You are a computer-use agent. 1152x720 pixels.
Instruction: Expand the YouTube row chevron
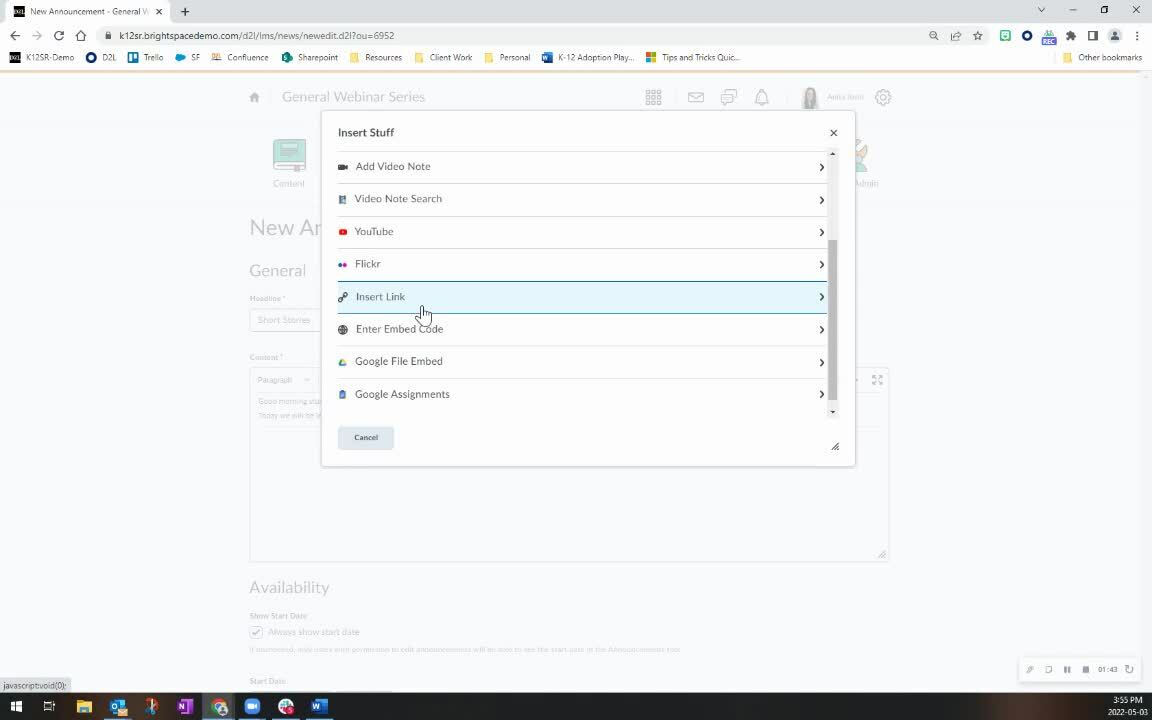point(821,232)
